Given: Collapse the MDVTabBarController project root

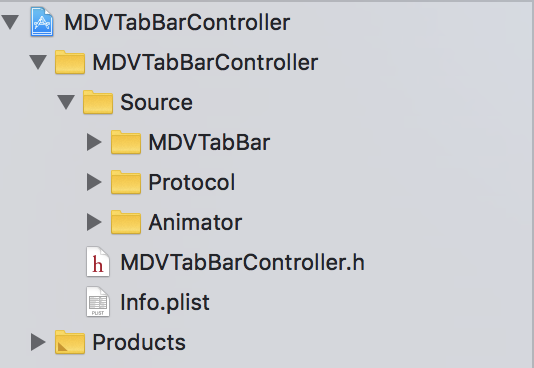Looking at the screenshot, I should point(10,22).
